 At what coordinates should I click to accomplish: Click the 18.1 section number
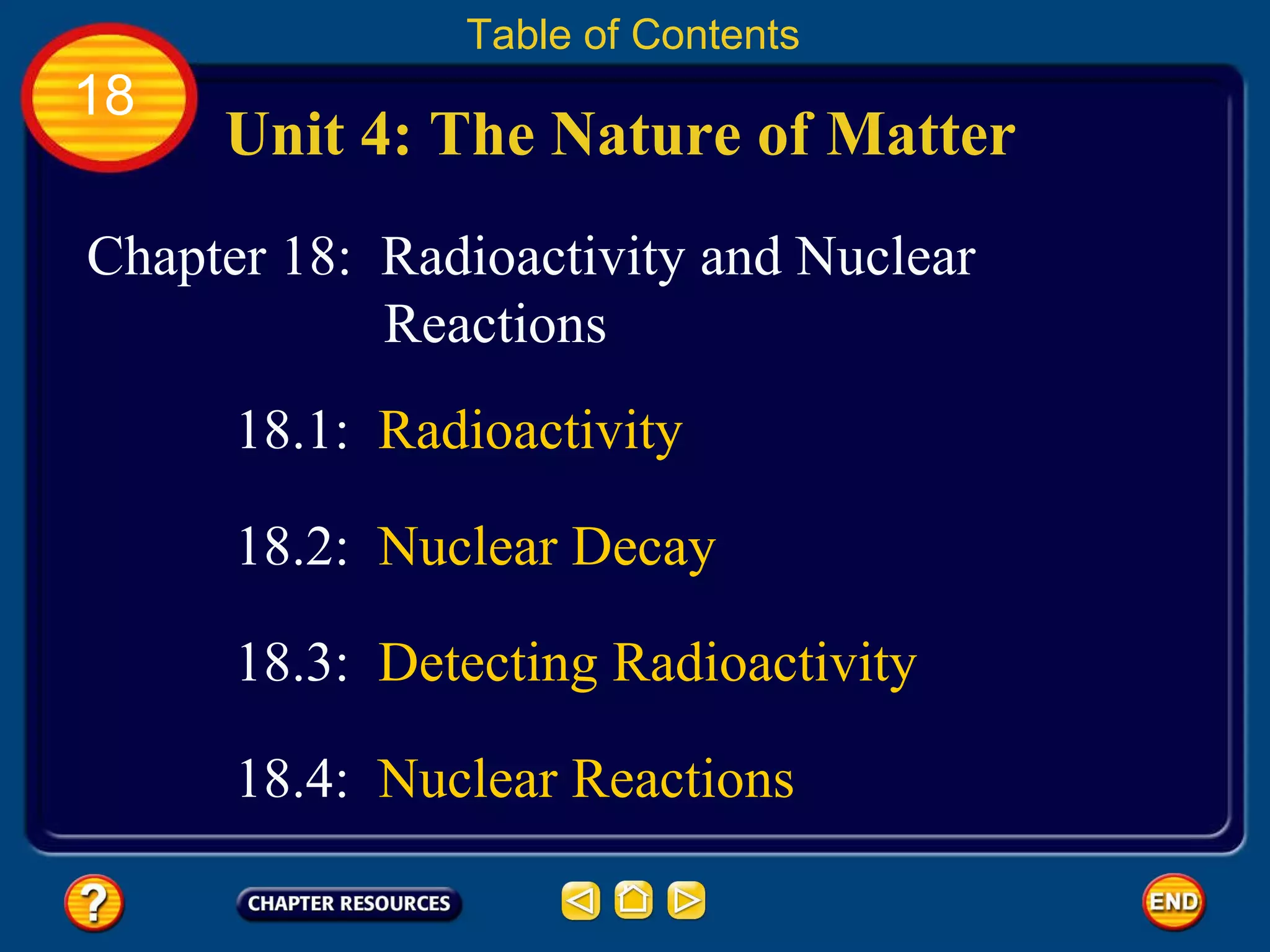click(293, 431)
